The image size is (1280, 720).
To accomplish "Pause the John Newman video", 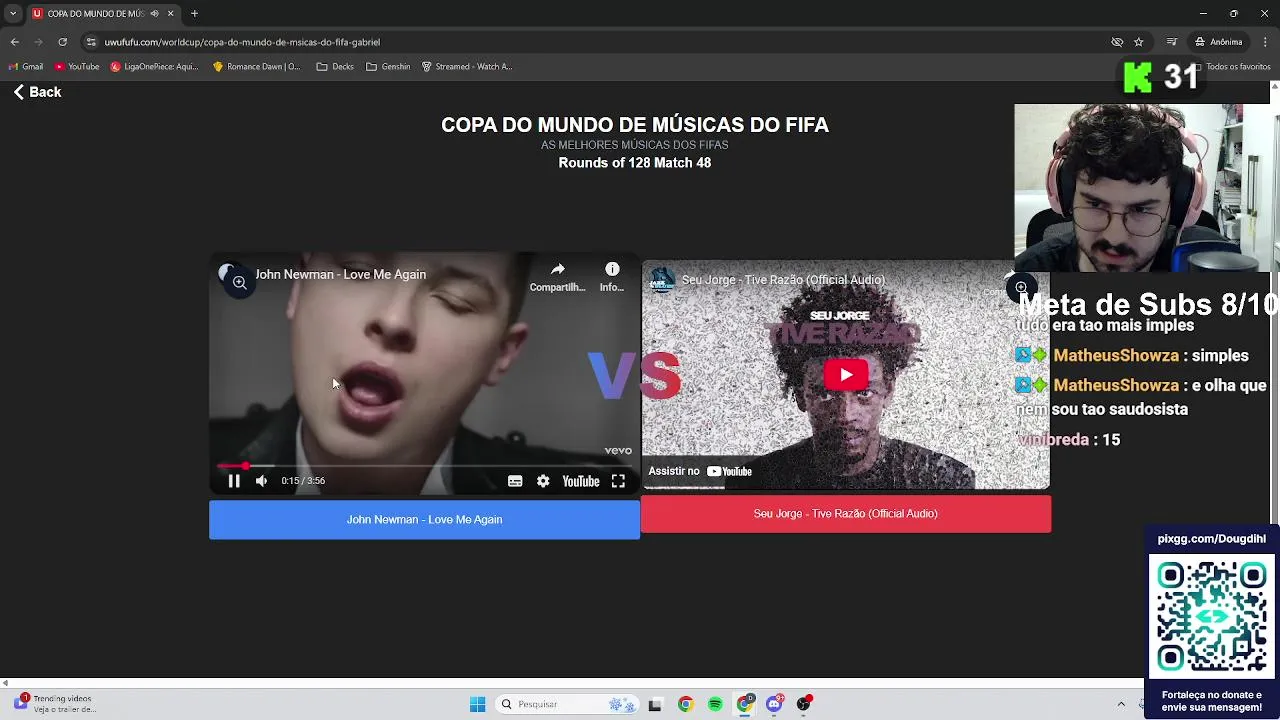I will coord(234,481).
